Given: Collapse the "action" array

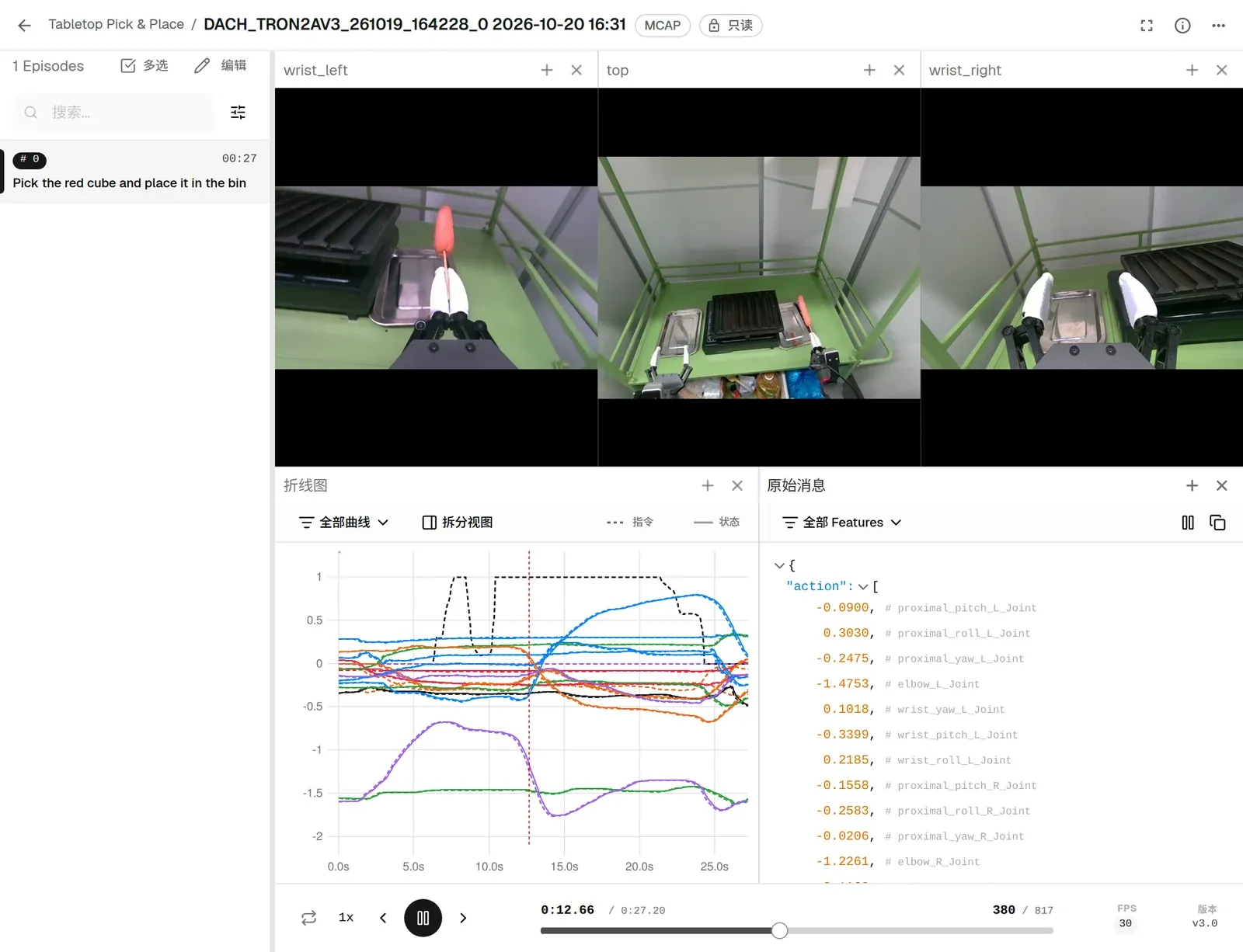Looking at the screenshot, I should [863, 586].
